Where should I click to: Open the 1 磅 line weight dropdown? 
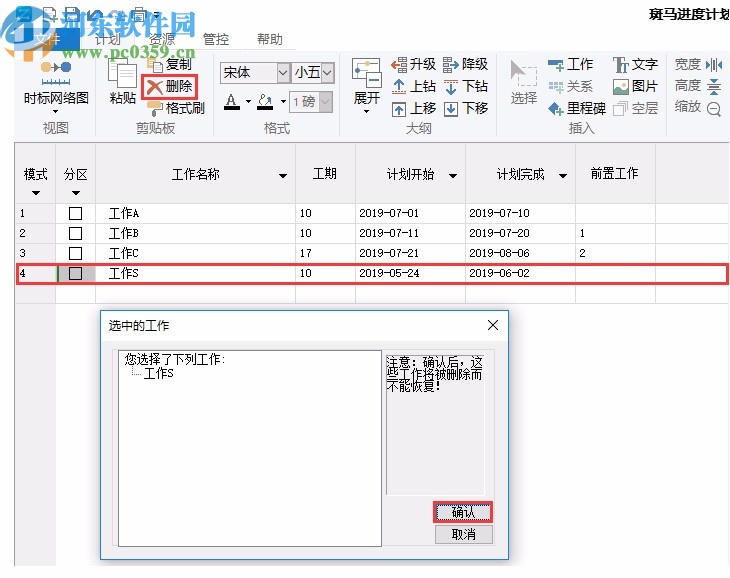point(326,101)
